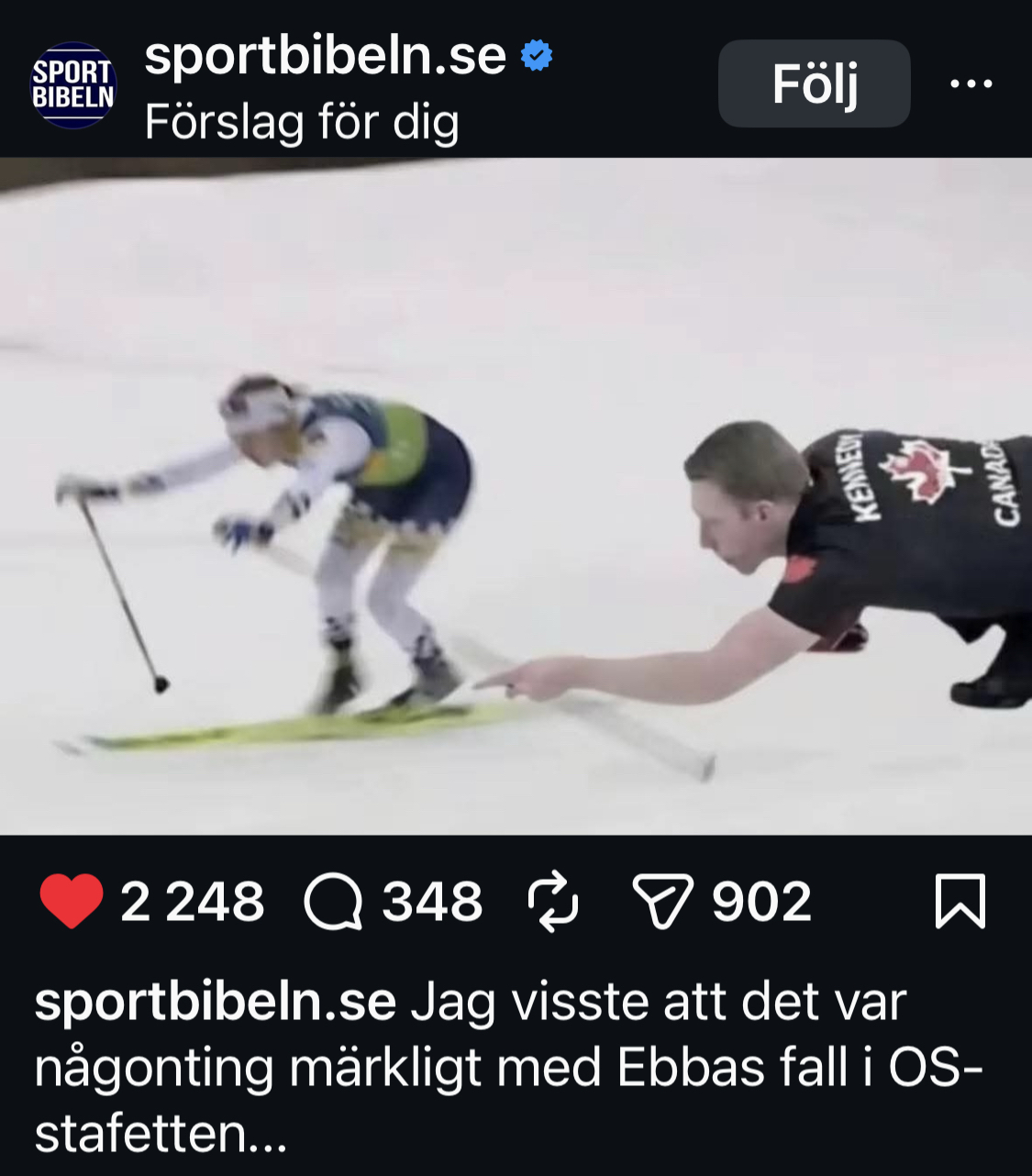Open the three-dot more options menu
Viewport: 1032px width, 1176px height.
[x=971, y=84]
